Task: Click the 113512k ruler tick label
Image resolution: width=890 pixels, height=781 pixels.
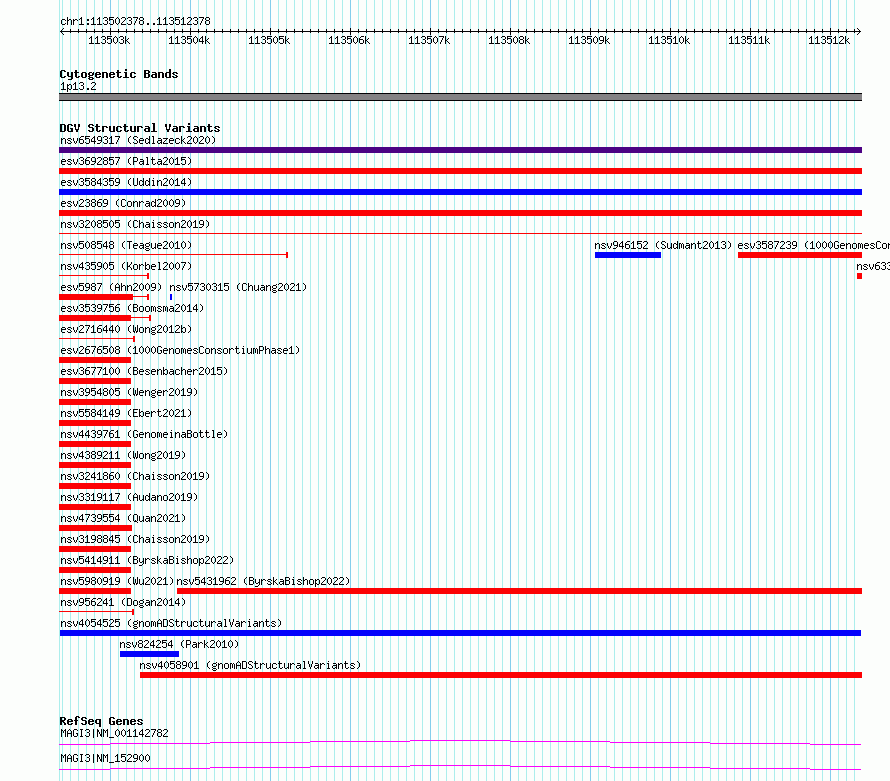Action: (829, 40)
